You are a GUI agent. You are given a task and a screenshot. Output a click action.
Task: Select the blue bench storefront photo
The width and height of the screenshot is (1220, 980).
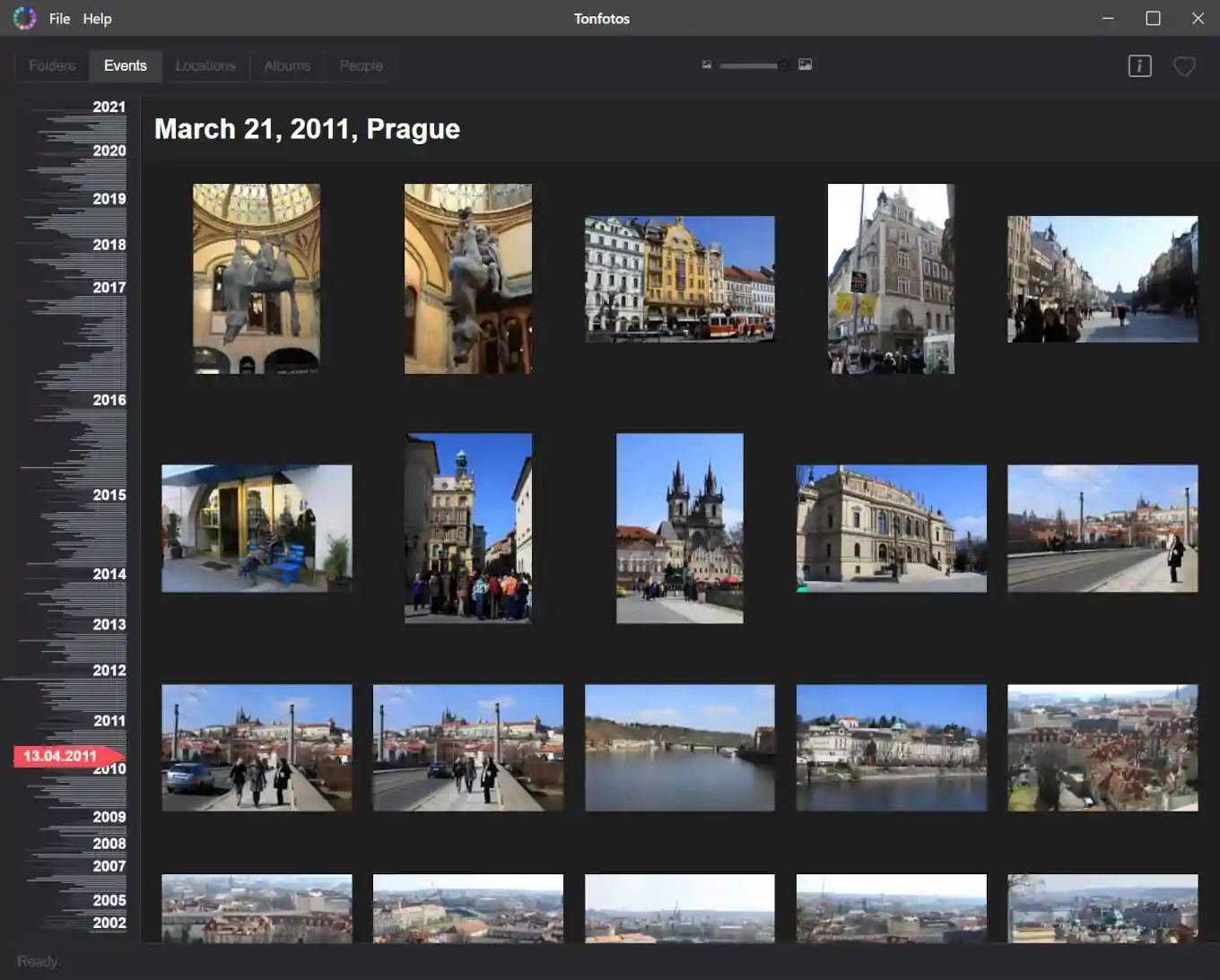click(x=257, y=528)
